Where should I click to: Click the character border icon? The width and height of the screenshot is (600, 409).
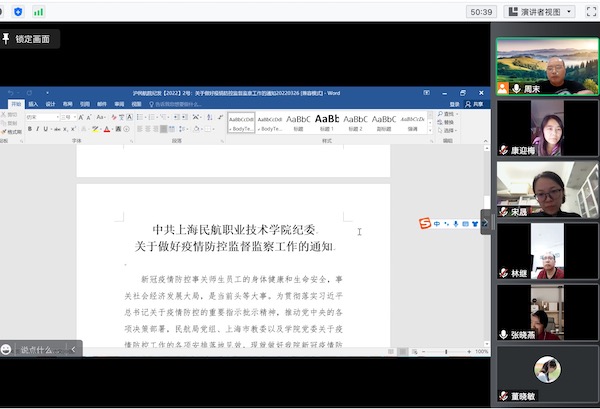(x=129, y=117)
